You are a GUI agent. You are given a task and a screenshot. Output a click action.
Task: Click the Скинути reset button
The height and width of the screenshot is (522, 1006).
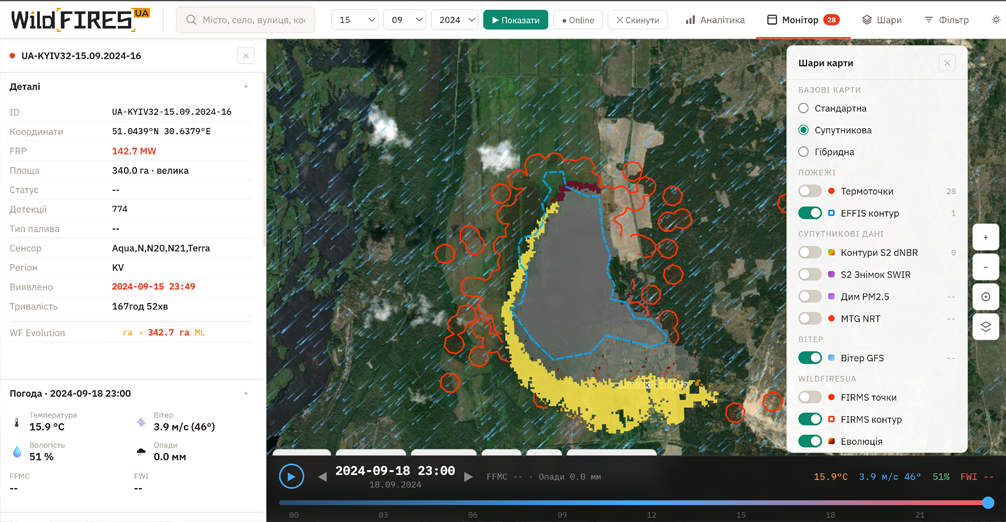(637, 20)
